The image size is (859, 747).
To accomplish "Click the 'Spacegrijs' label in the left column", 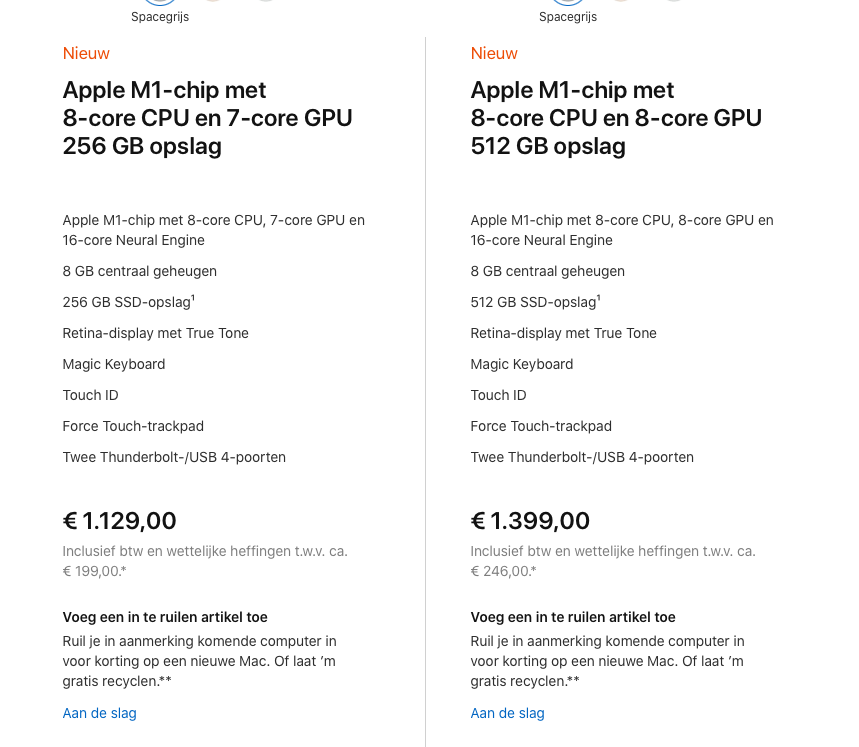I will coord(160,17).
